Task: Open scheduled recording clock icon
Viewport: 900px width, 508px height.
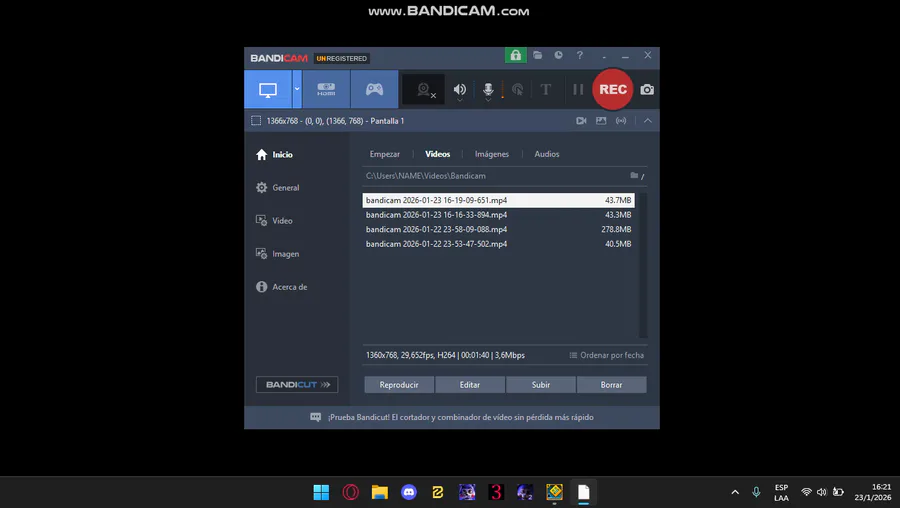Action: tap(558, 55)
